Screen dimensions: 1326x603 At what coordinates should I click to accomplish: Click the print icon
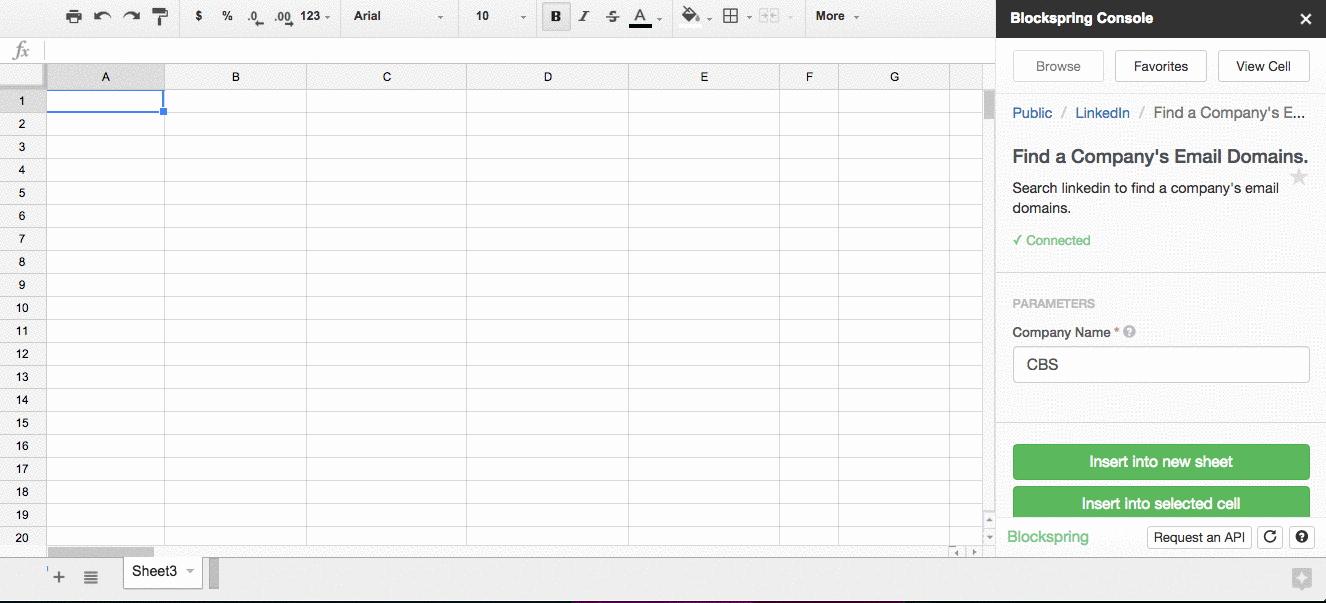74,16
